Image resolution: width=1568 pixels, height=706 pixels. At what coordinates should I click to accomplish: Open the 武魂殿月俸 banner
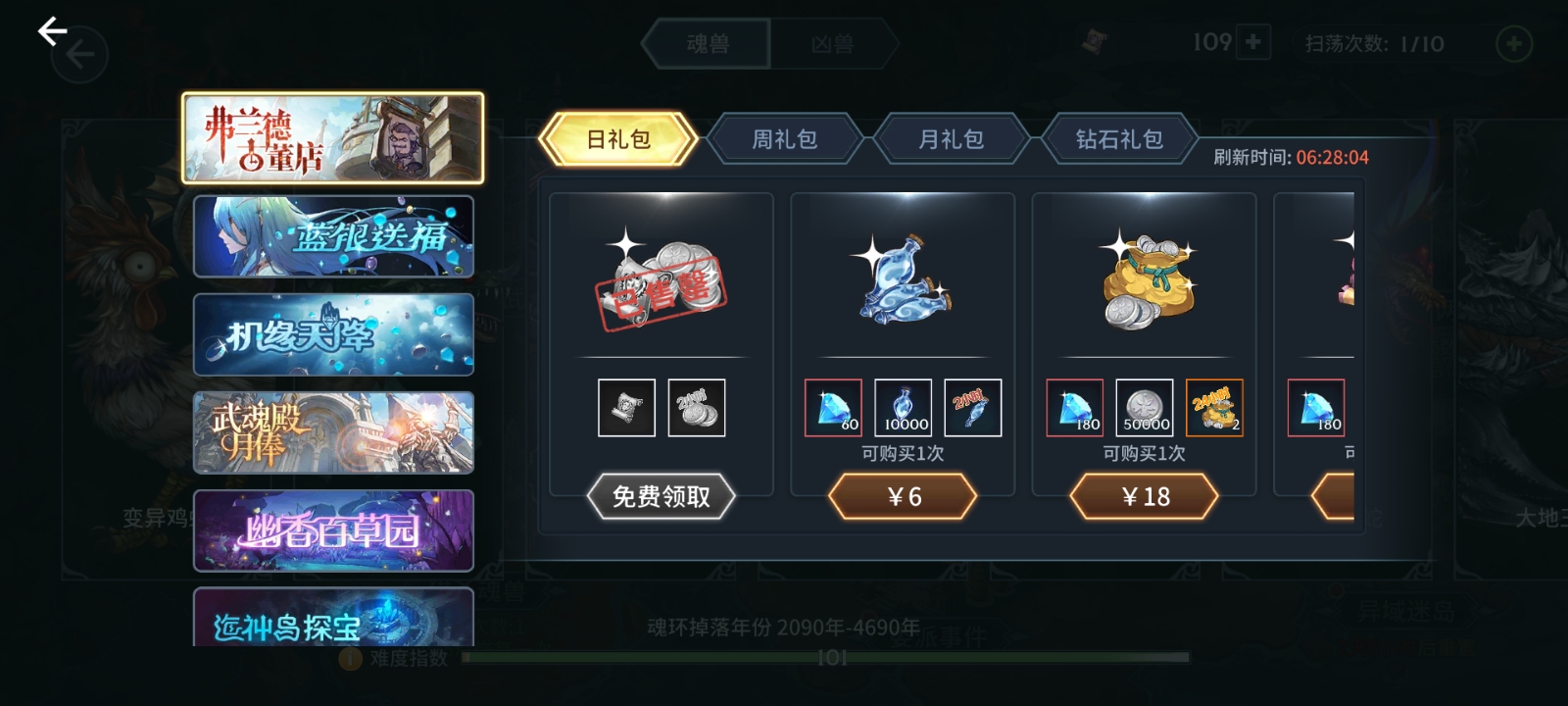(x=333, y=432)
